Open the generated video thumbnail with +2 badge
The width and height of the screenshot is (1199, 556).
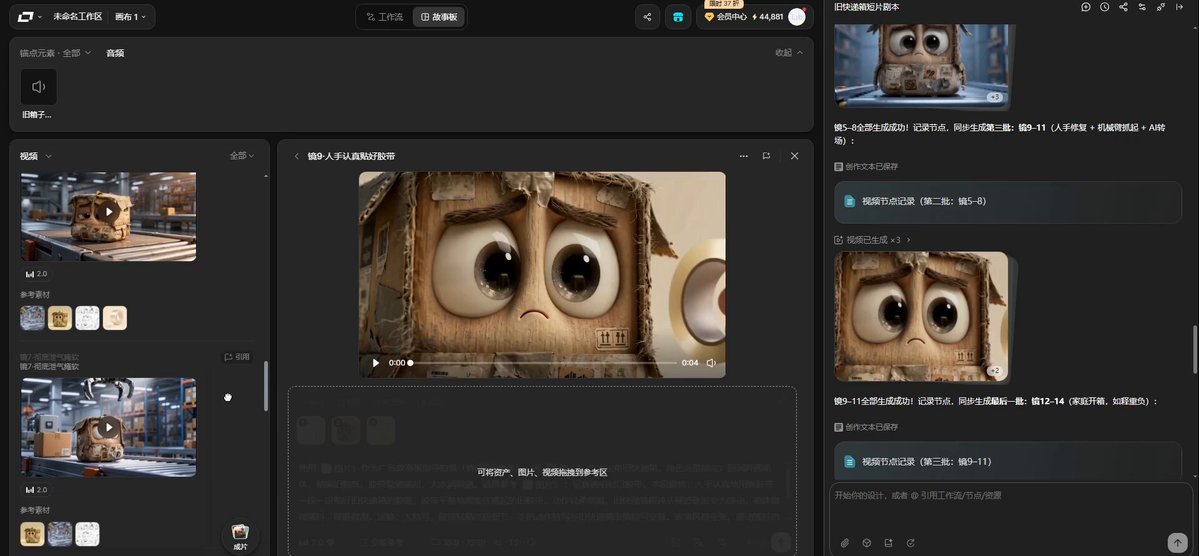[x=921, y=317]
